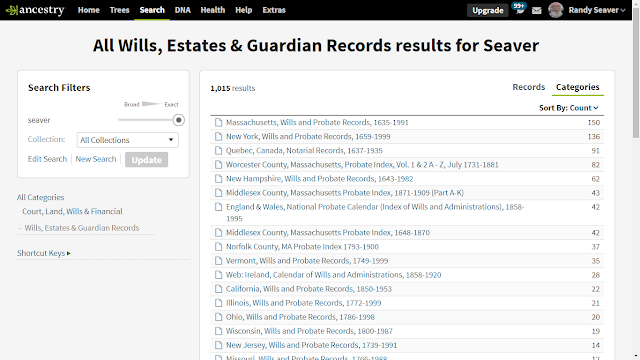This screenshot has width=640, height=360.
Task: Open Vermont, Wills and Probate Records, 1749-1999
Action: pos(307,261)
